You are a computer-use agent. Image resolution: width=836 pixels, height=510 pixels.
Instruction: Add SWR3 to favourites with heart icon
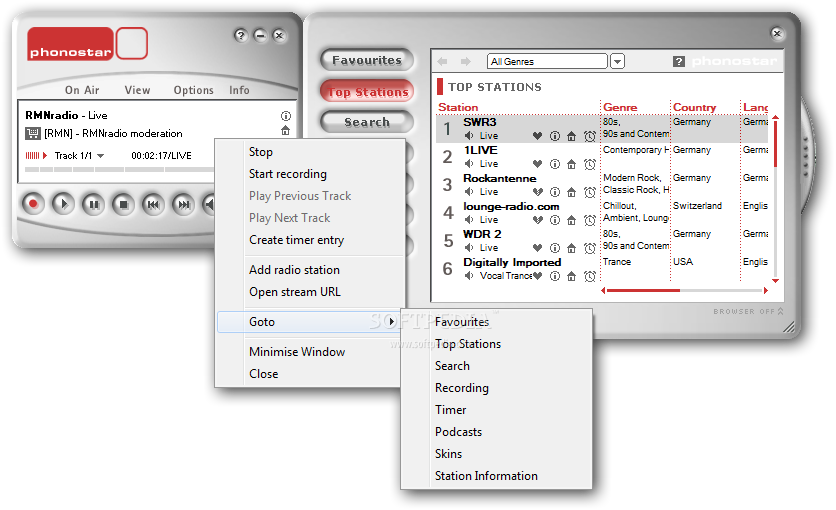tap(537, 136)
